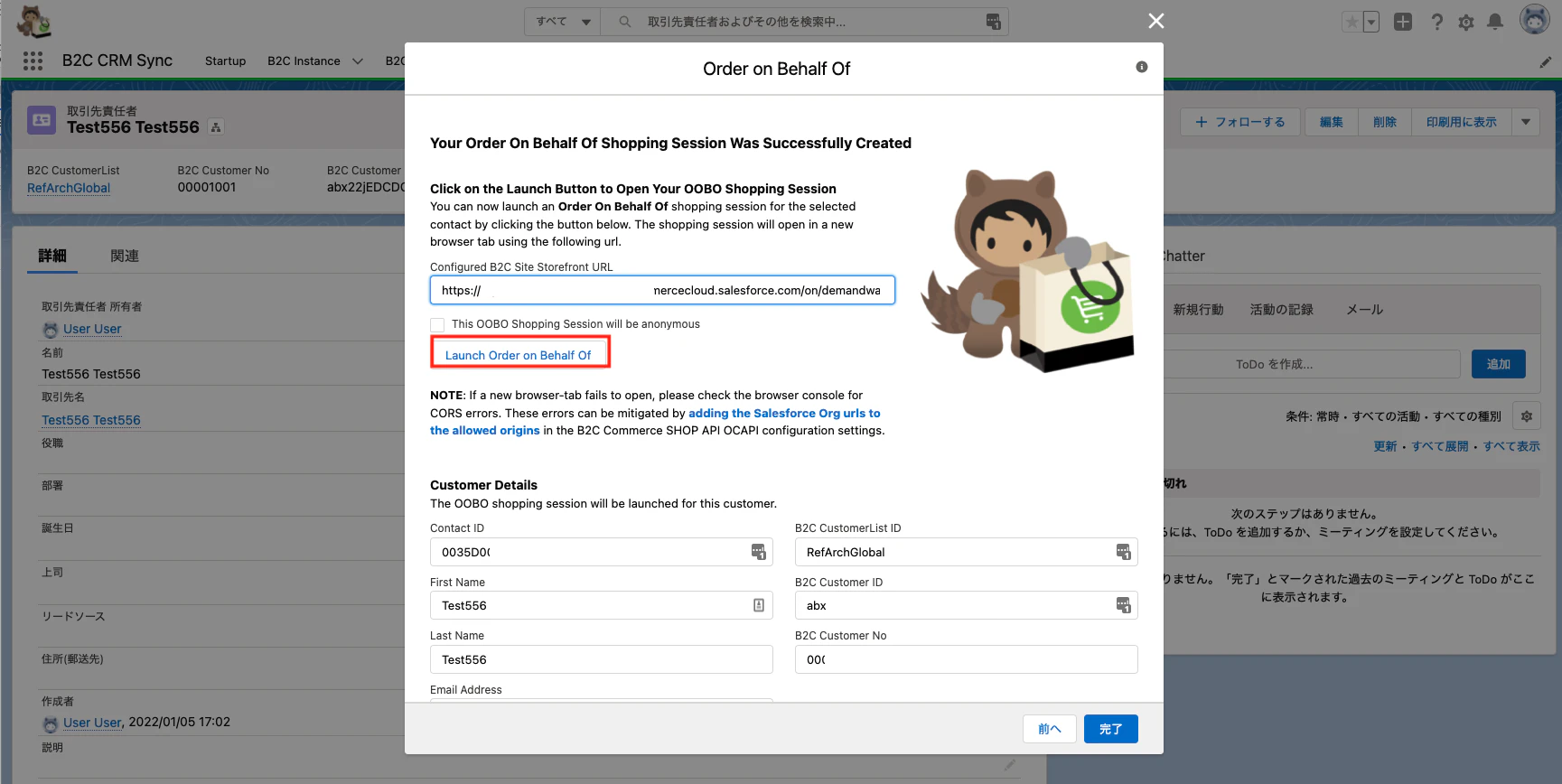
Task: Switch to the 関連 tab
Action: tap(125, 257)
